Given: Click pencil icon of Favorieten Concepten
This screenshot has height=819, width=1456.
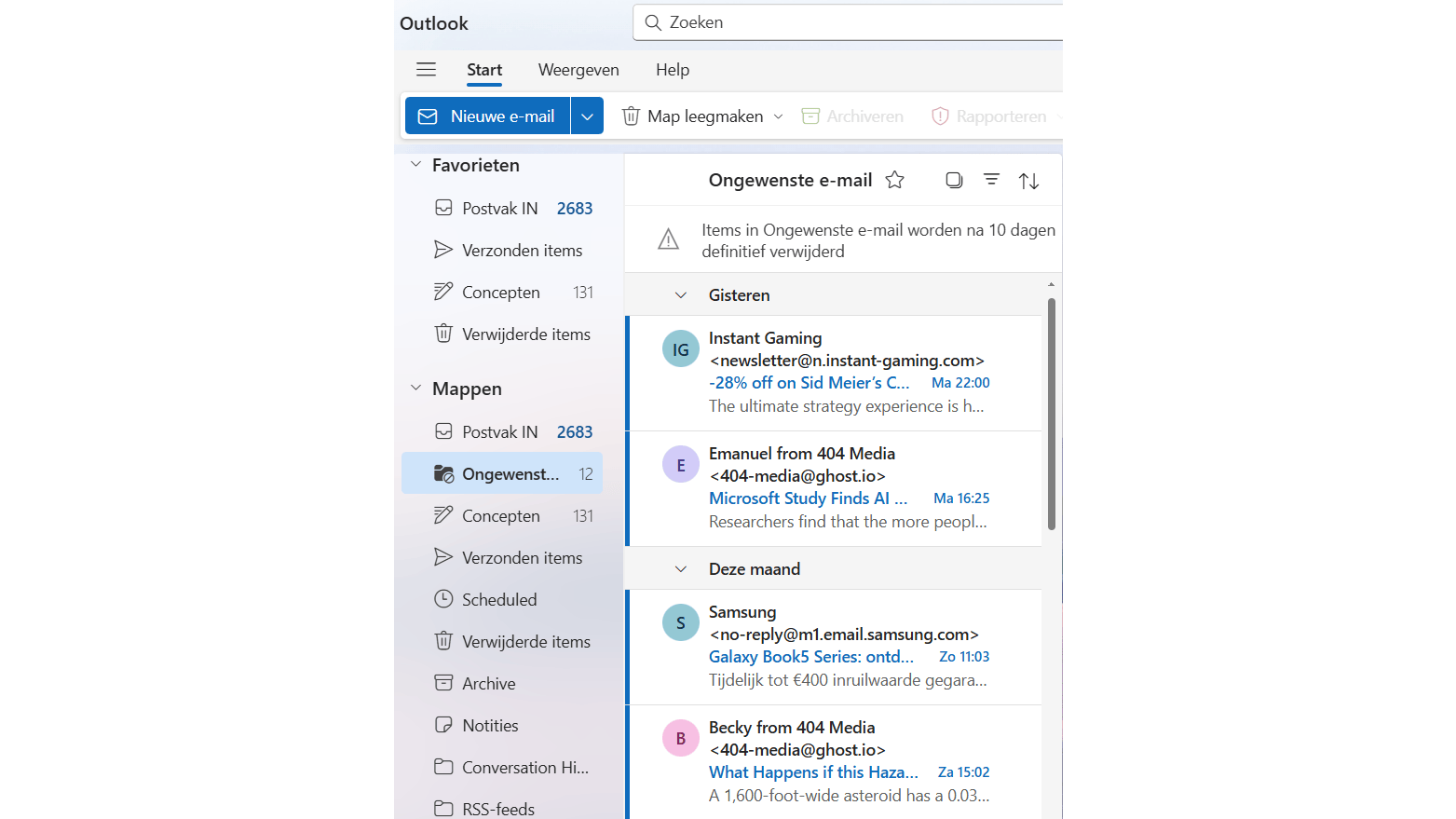Looking at the screenshot, I should click(443, 292).
